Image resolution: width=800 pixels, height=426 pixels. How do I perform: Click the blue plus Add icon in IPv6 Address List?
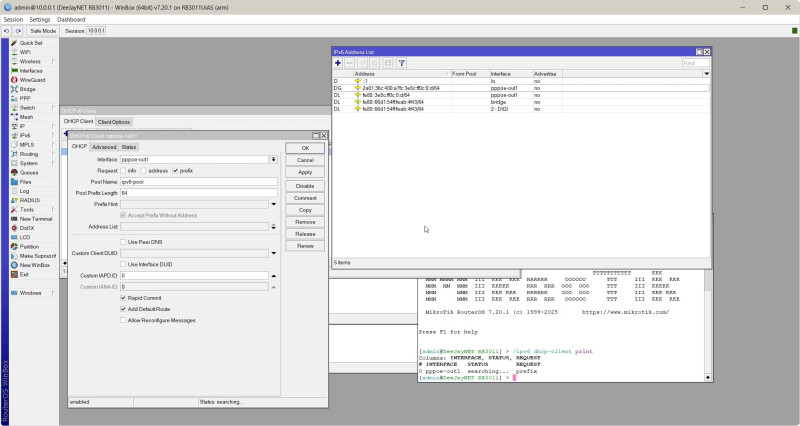pyautogui.click(x=338, y=63)
